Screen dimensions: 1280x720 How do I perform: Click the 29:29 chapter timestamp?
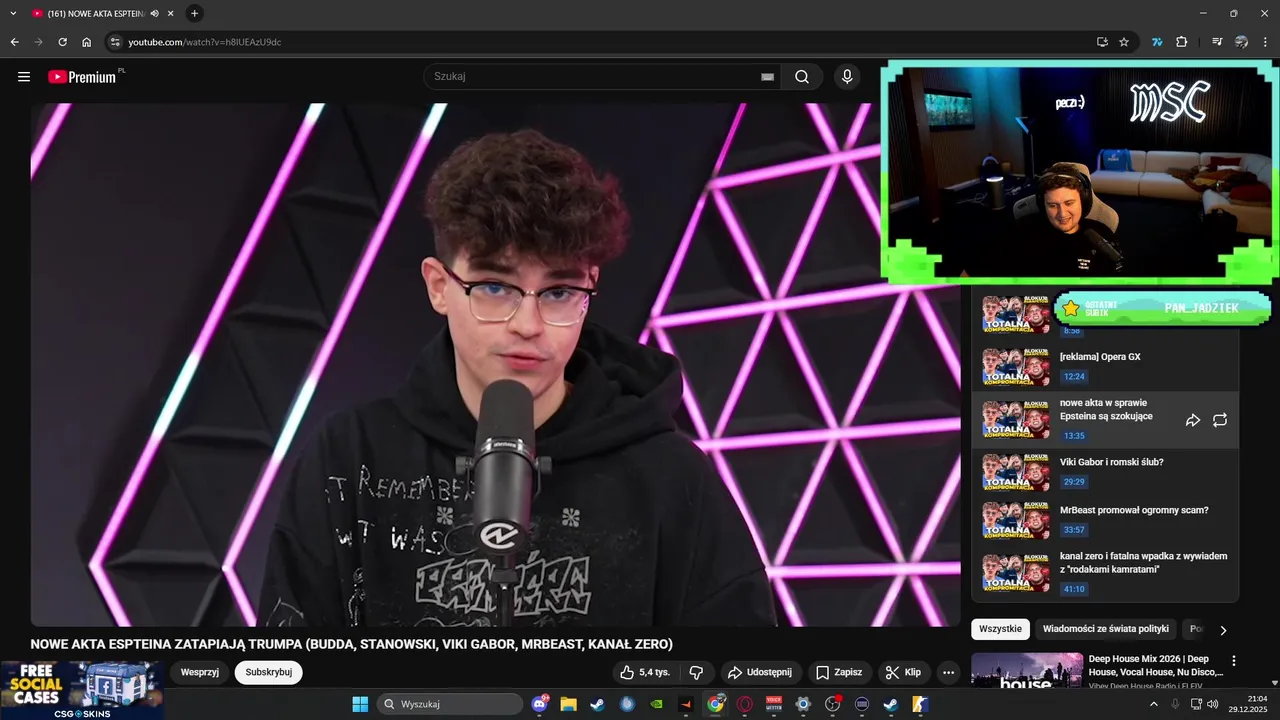1074,482
